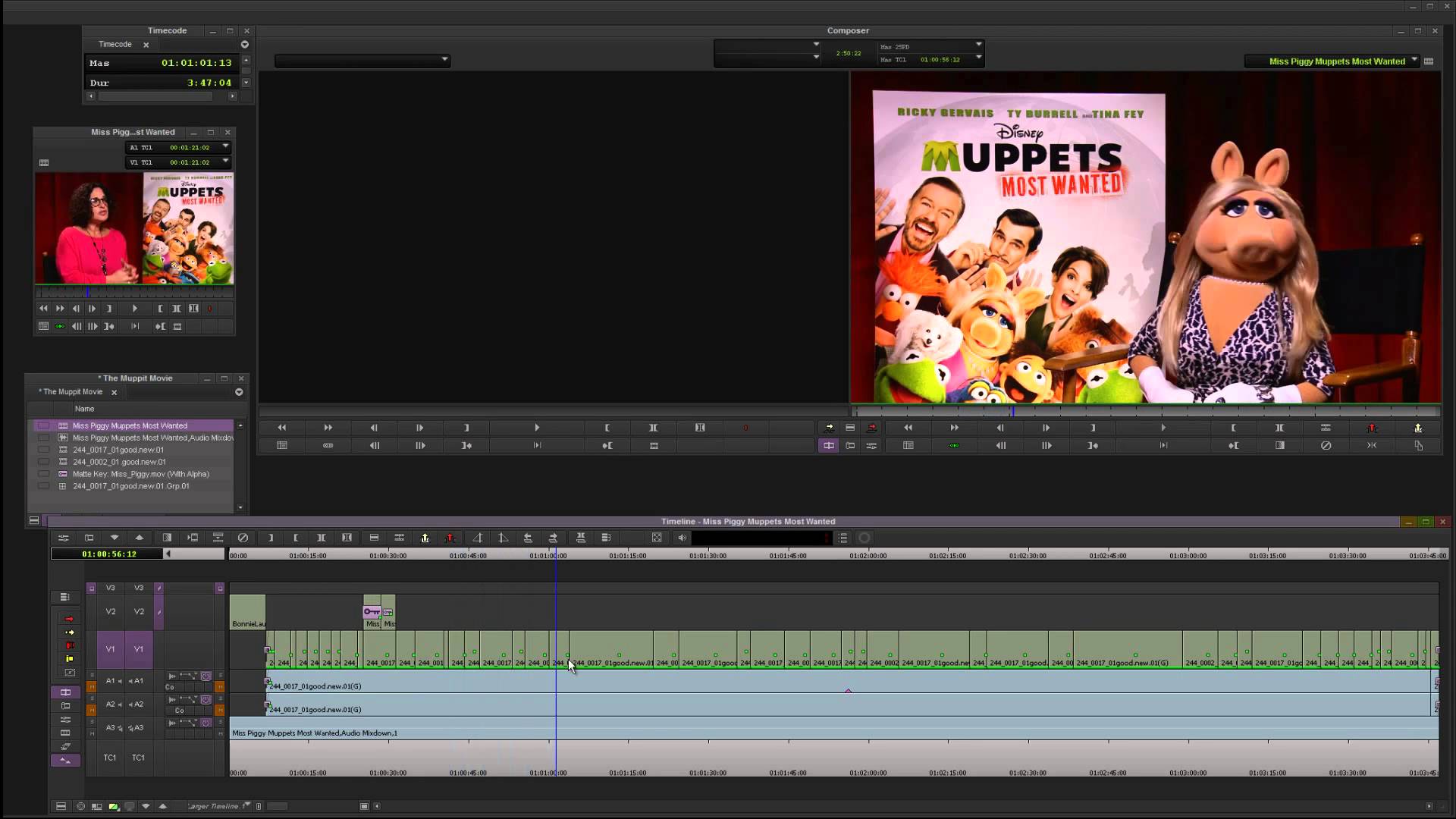Click record button under source monitor
1456x819 pixels.
click(x=745, y=428)
